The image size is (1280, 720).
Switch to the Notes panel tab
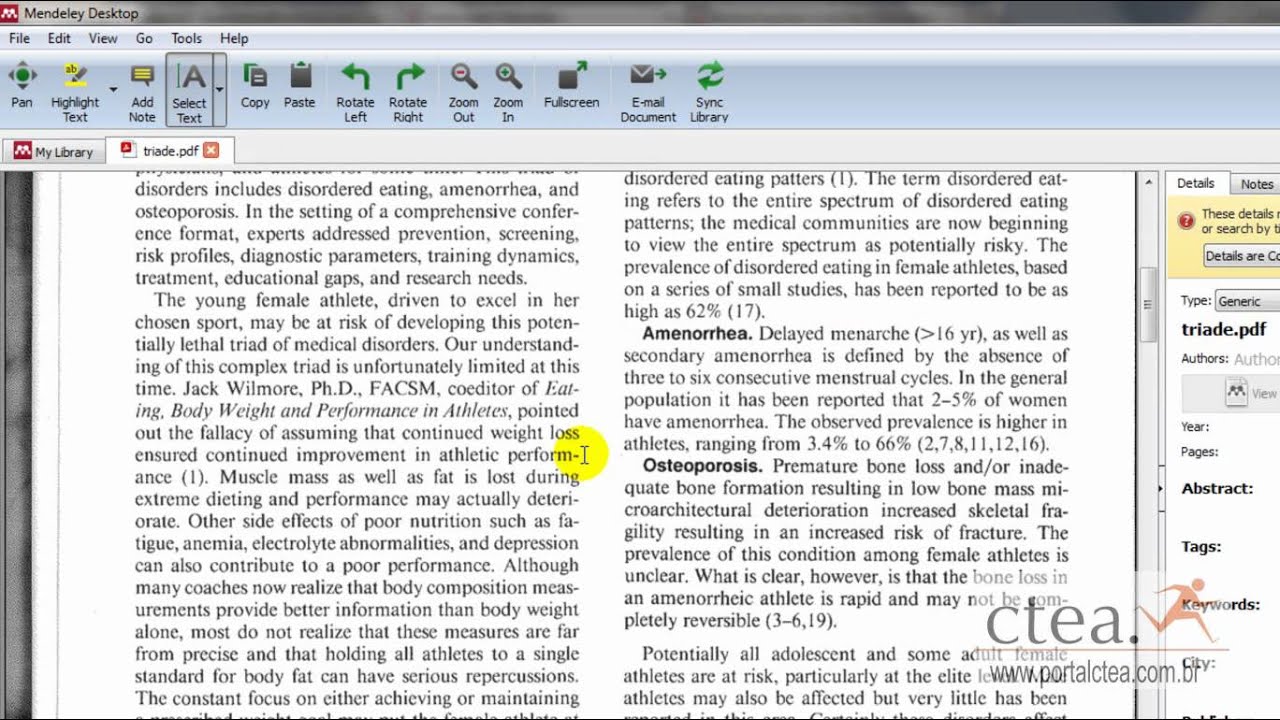tap(1256, 184)
